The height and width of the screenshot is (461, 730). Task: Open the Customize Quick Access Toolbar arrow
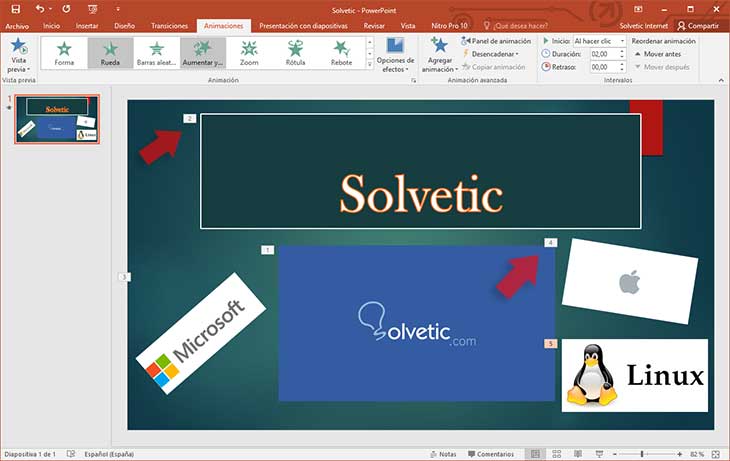(x=118, y=9)
